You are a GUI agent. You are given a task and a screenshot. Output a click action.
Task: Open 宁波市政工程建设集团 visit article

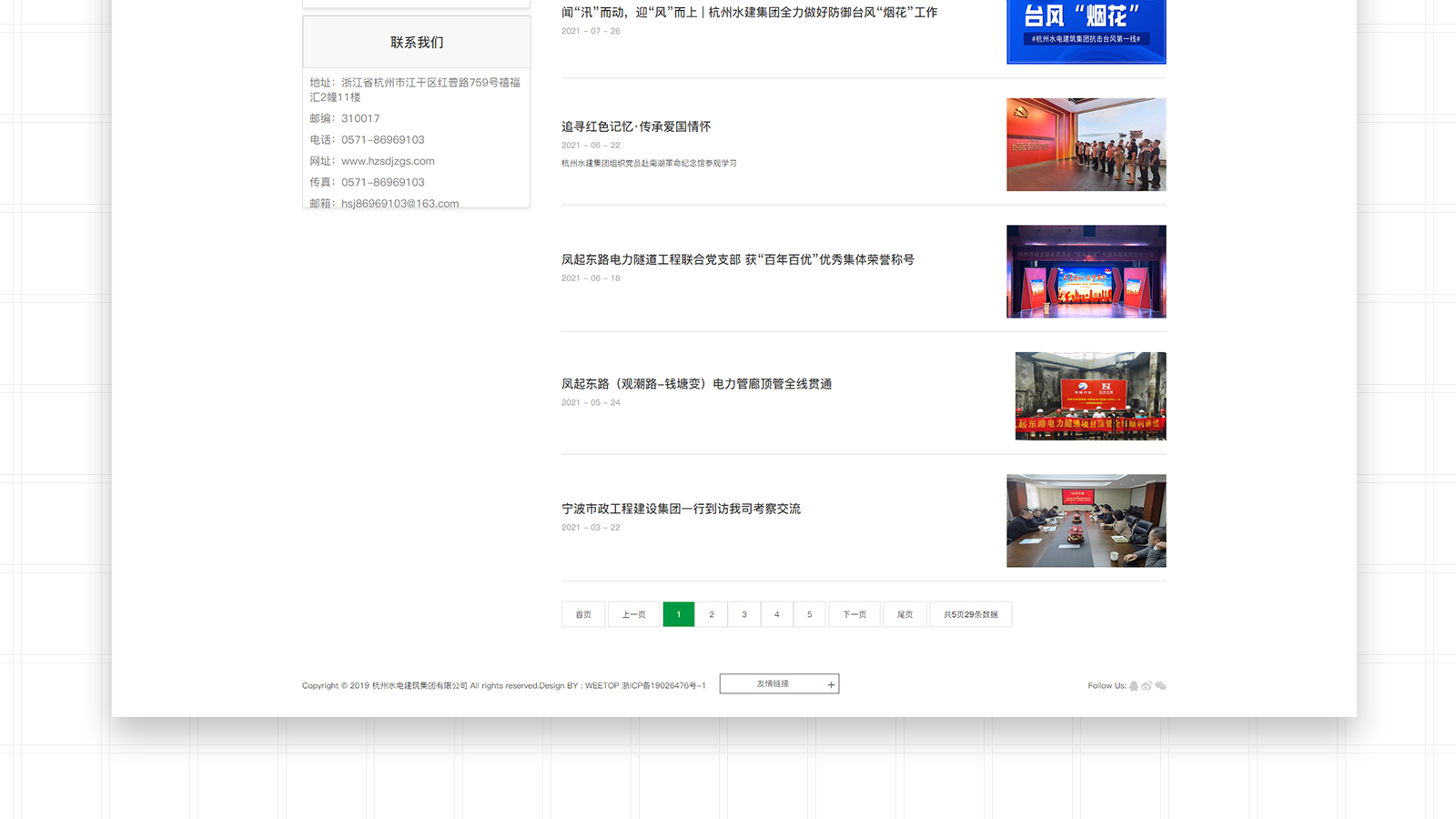tap(681, 509)
